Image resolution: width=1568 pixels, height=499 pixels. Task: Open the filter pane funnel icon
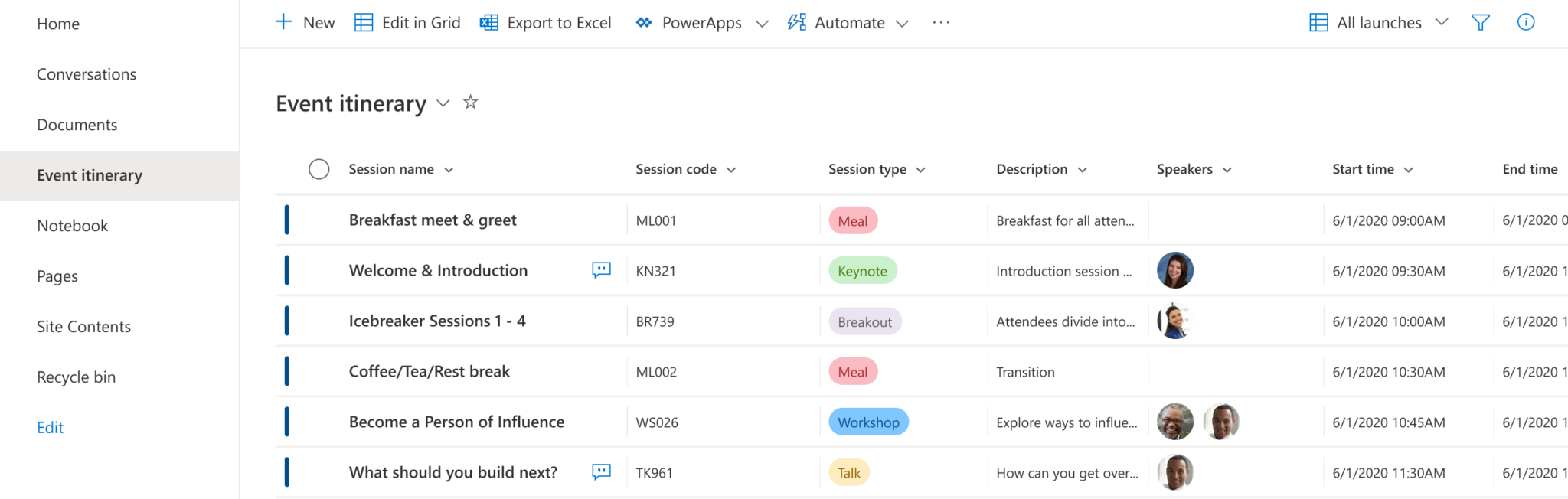pos(1480,23)
